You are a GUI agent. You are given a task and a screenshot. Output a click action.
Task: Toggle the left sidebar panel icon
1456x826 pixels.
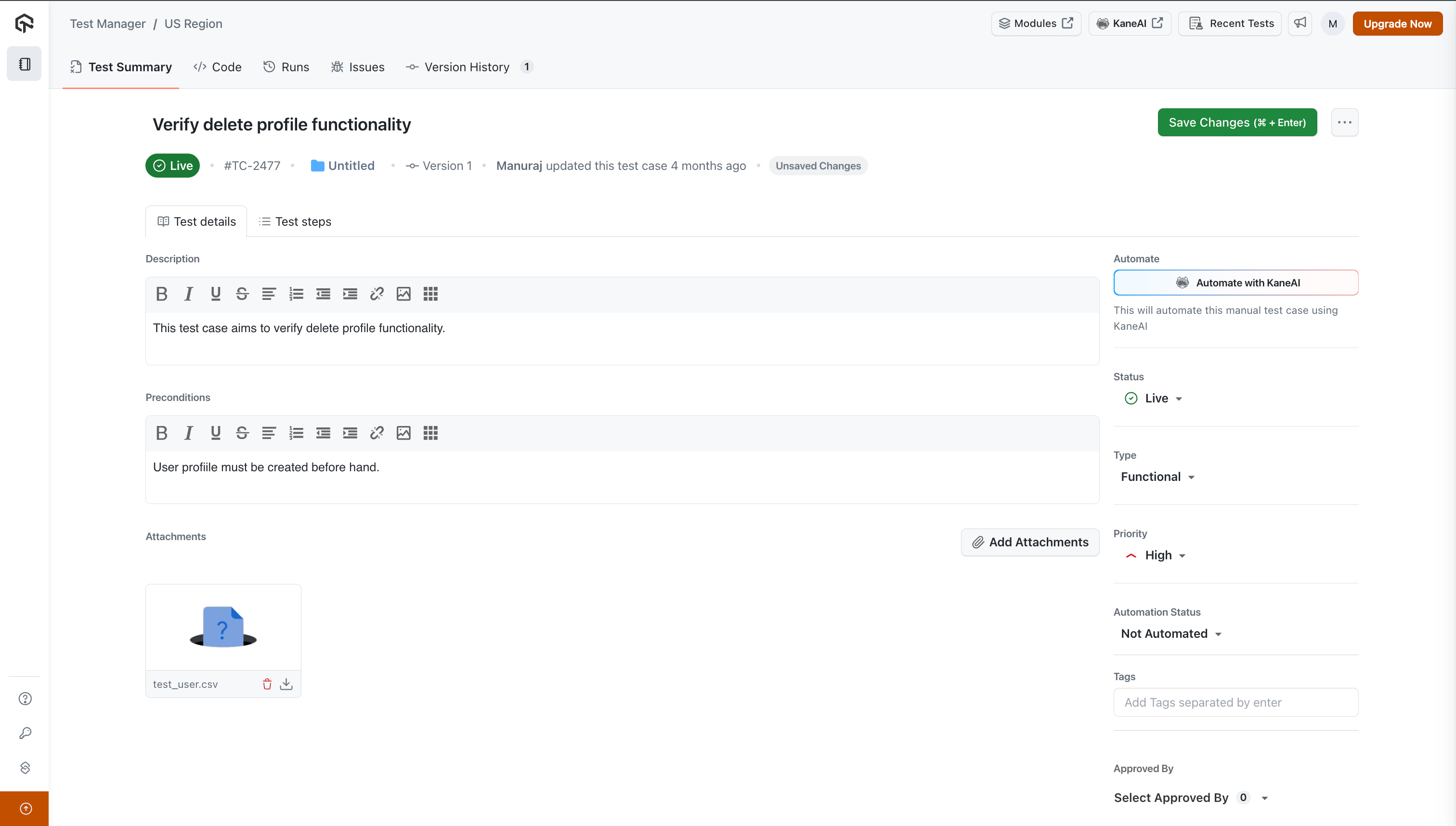click(x=25, y=64)
